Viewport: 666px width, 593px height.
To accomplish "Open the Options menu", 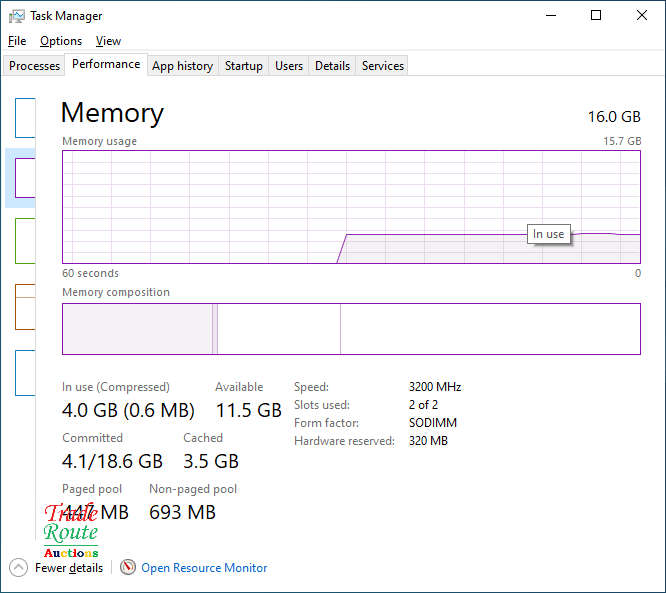I will [x=61, y=41].
